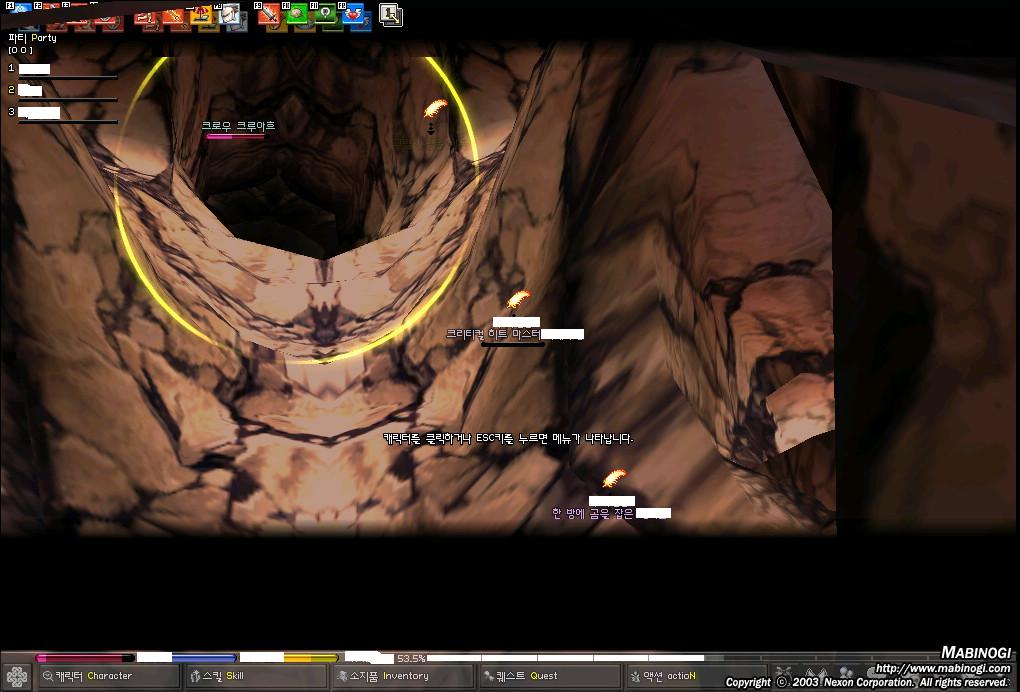Select party member 2 in the party list
This screenshot has height=692, width=1020.
click(63, 92)
